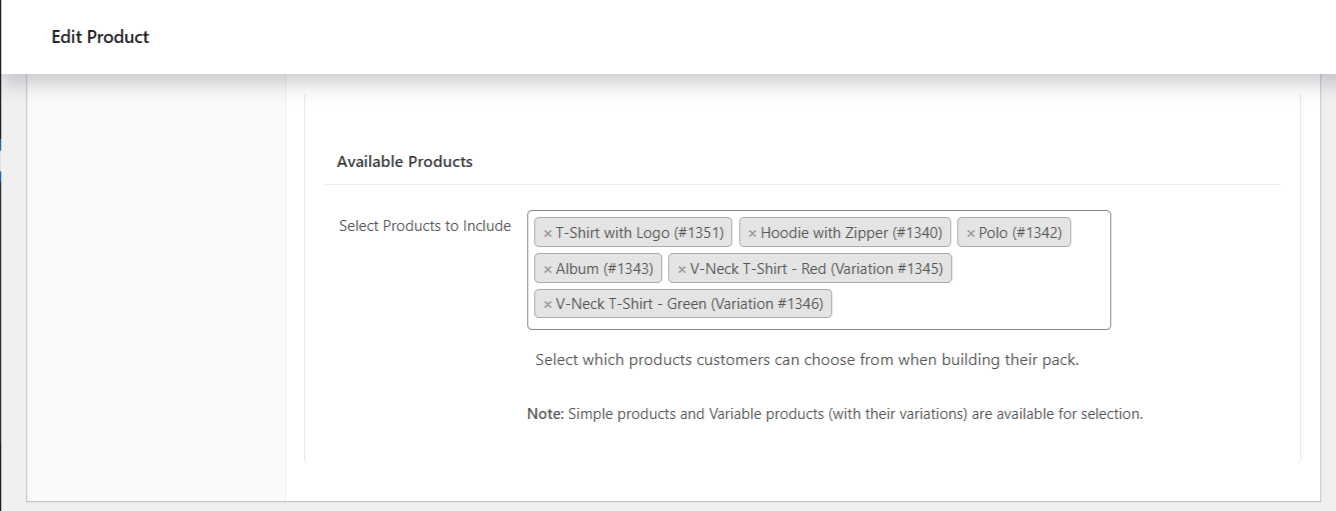
Task: Remove the T-Shirt with Logo tag
Action: tap(547, 233)
